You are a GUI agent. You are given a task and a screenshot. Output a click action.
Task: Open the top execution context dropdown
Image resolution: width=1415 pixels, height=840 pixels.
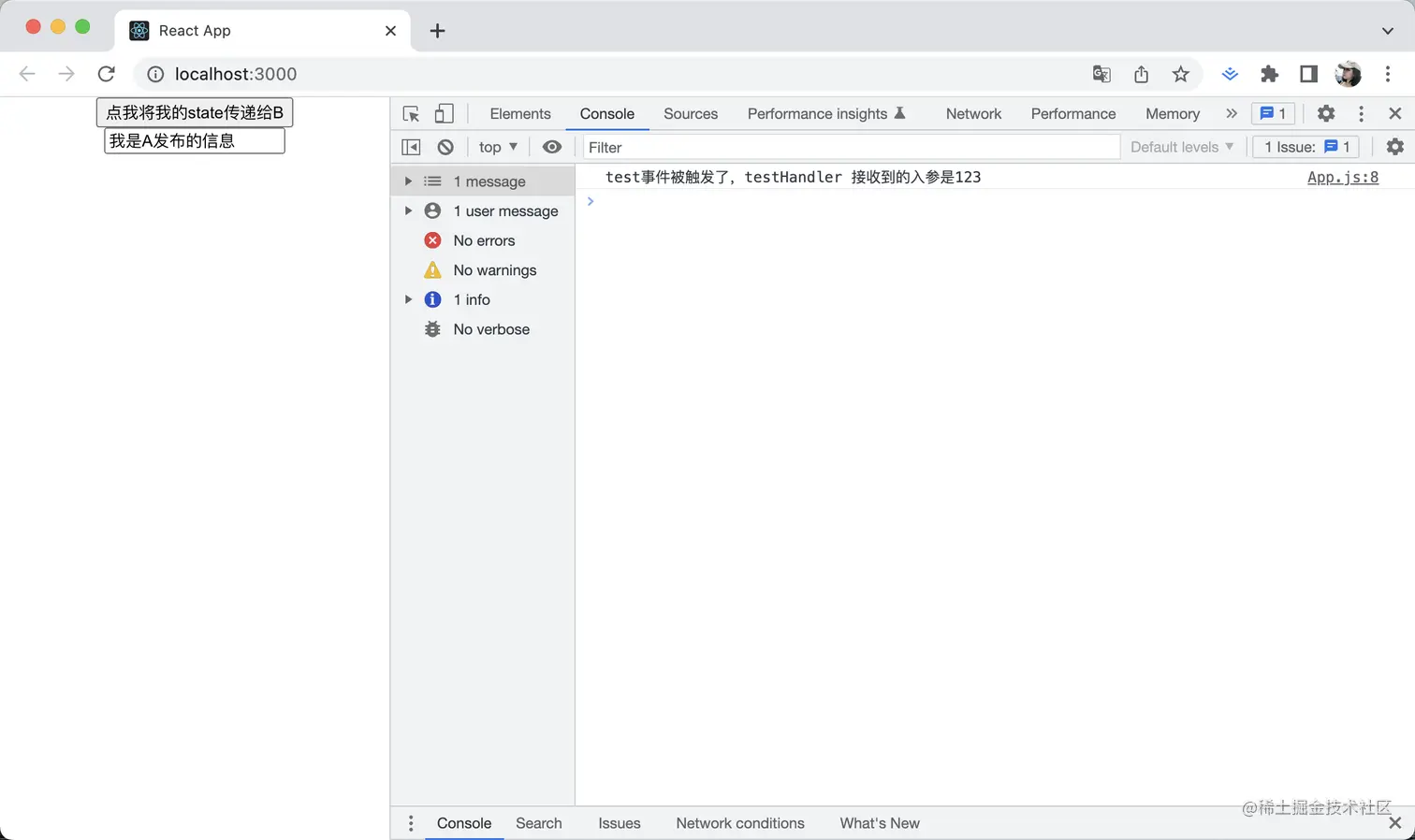tap(498, 147)
